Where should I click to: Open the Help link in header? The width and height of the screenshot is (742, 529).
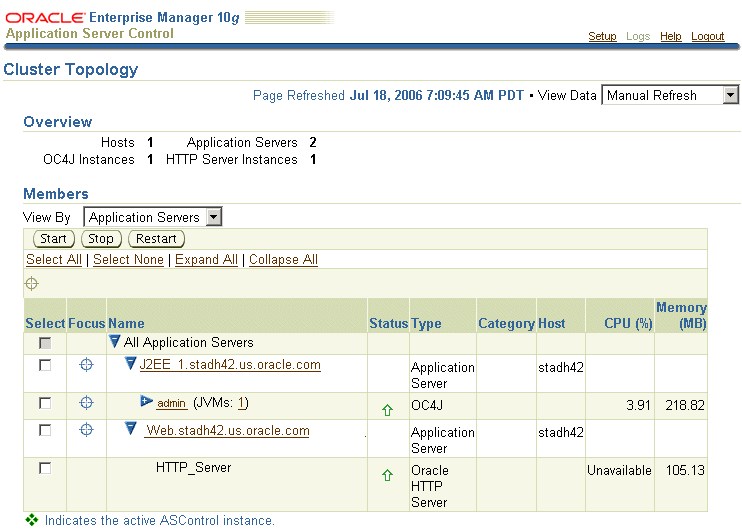tap(670, 36)
